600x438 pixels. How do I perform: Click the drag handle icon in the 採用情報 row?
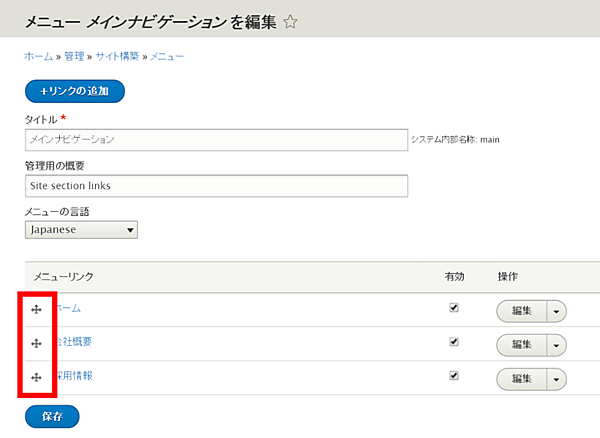pos(36,378)
